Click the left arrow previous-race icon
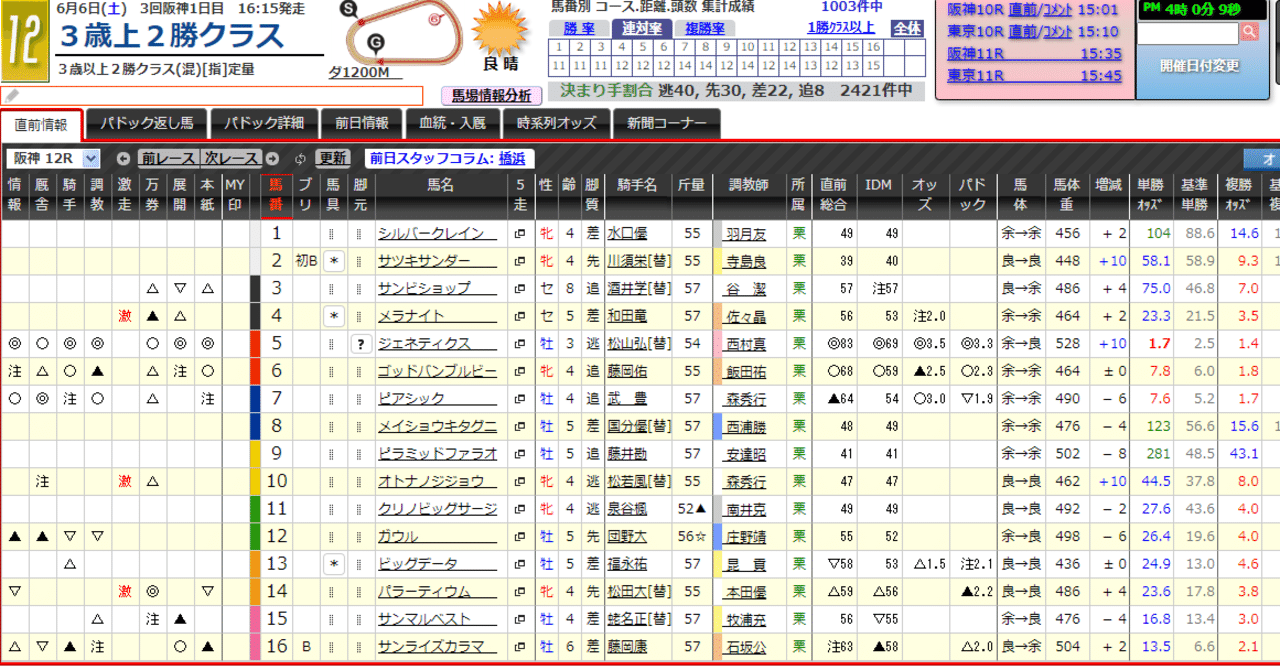The image size is (1280, 670). click(123, 159)
